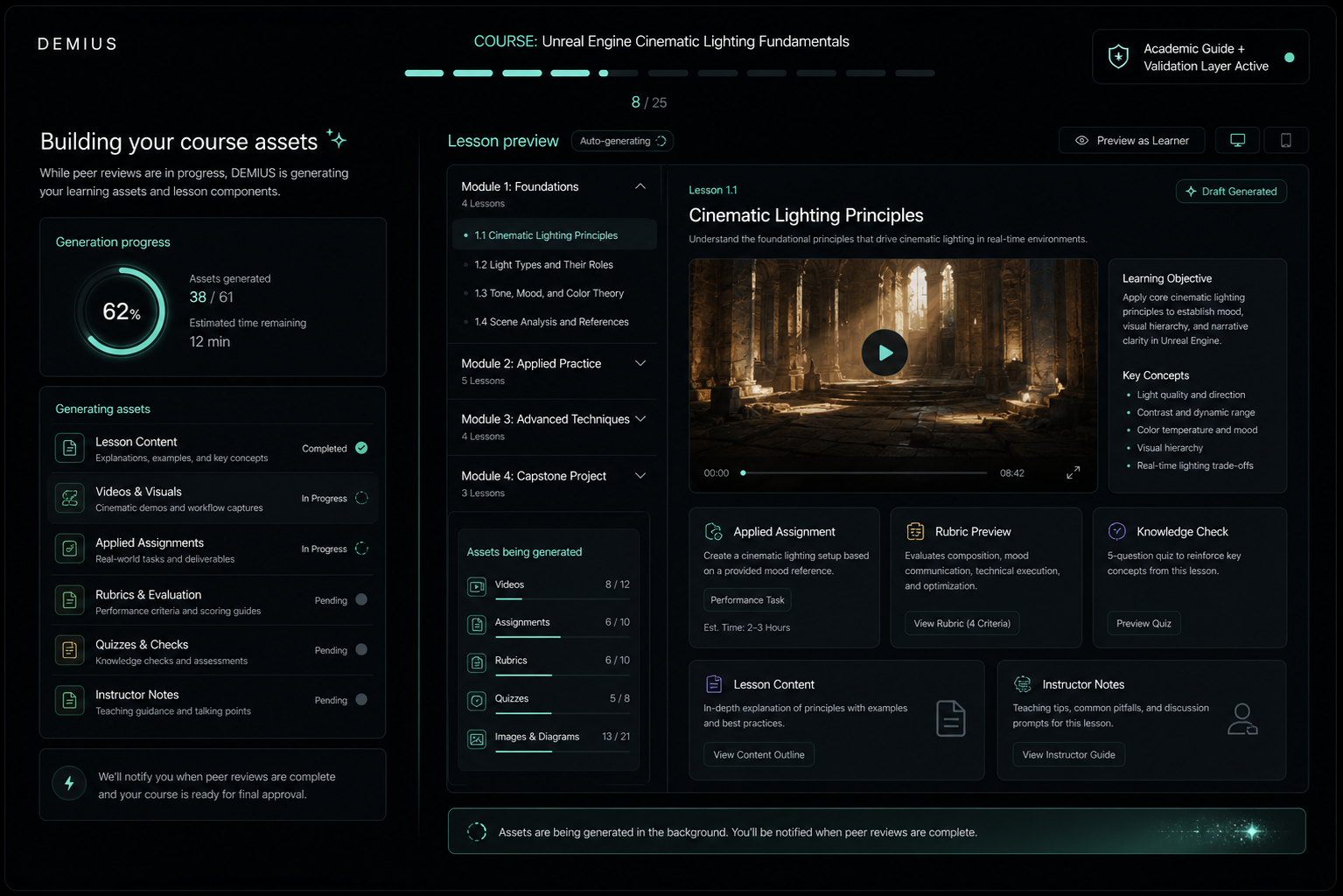Click the lightning bolt notification icon
The width and height of the screenshot is (1343, 896).
69,783
